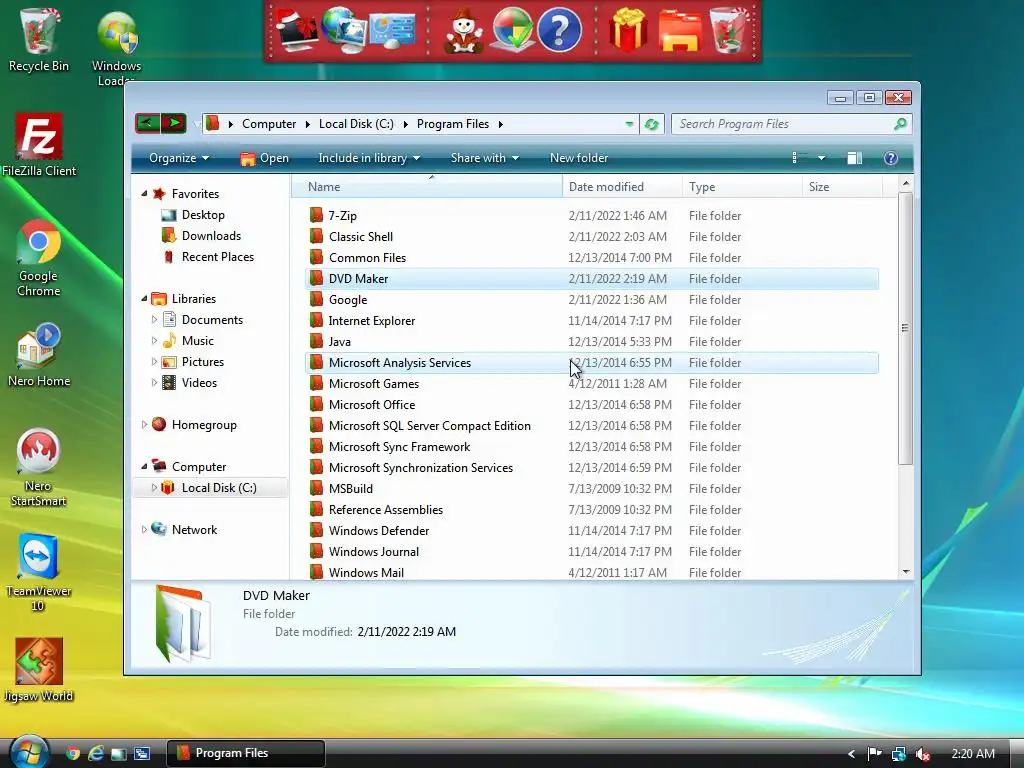1024x768 pixels.
Task: Click the Action Center flag tray icon
Action: click(874, 754)
